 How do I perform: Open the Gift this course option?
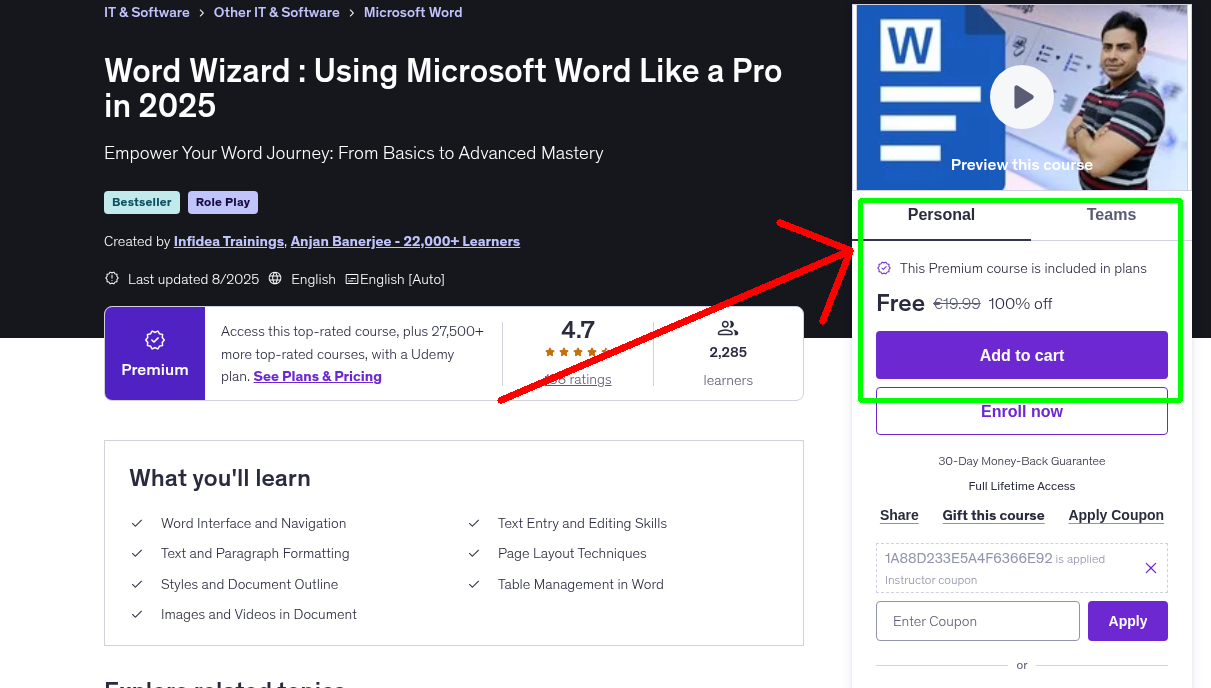[993, 515]
